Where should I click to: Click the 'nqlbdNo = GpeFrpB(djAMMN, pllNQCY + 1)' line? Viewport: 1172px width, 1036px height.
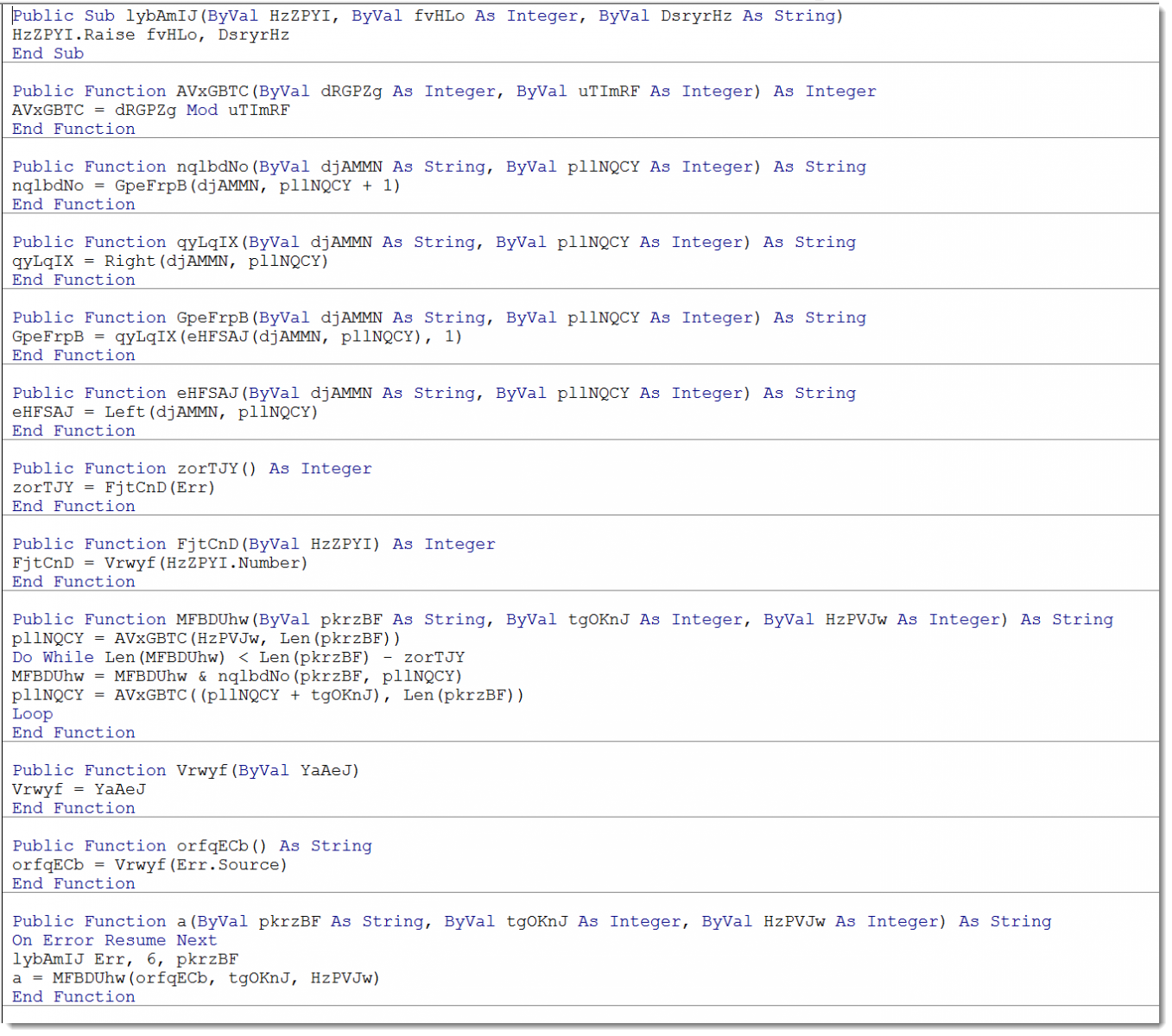[206, 186]
